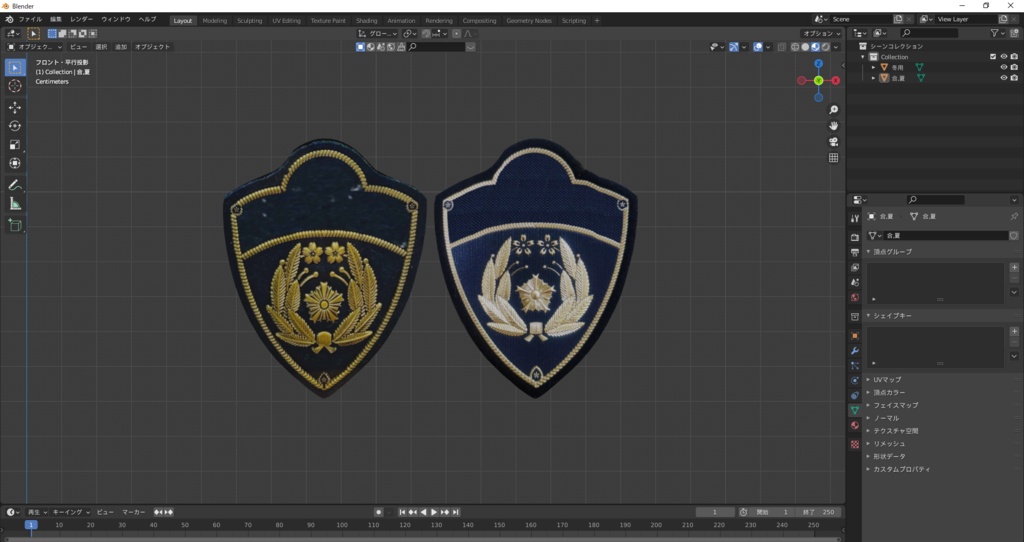Screen dimensions: 1024x542
Task: Toggle X-ray view in viewport header
Action: 781,47
